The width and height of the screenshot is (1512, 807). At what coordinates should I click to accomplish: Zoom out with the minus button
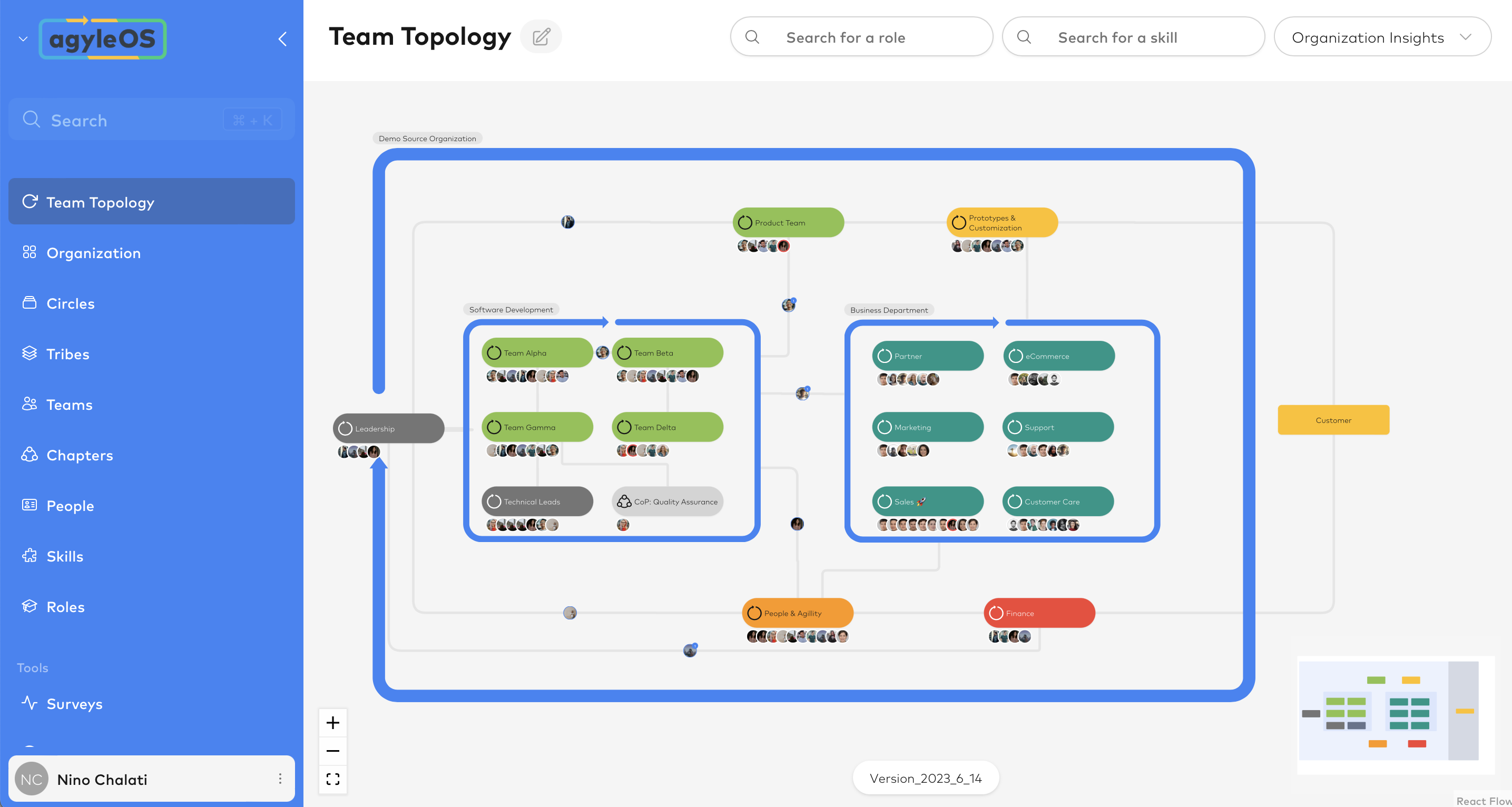click(333, 751)
